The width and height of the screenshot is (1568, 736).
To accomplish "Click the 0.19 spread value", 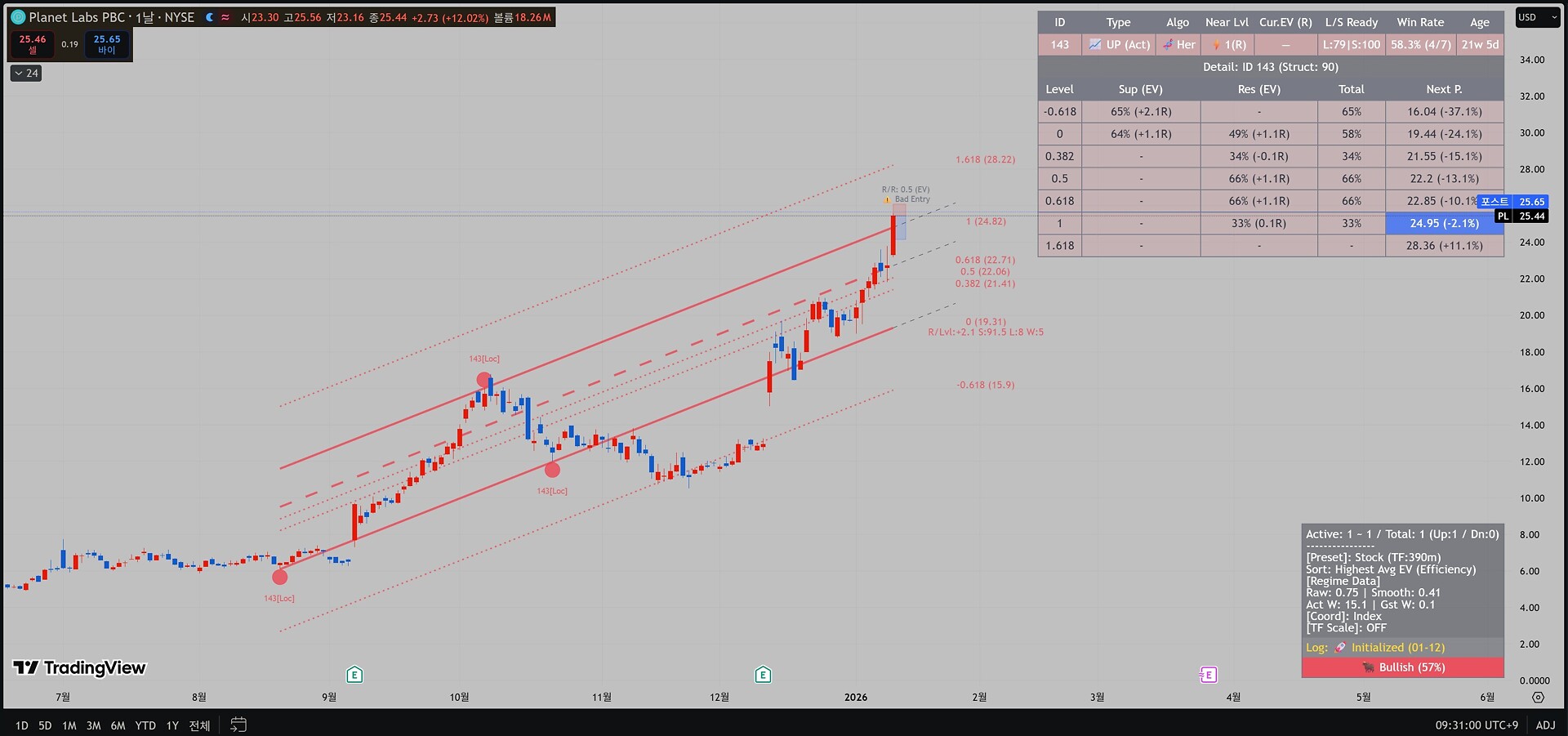I will point(70,44).
